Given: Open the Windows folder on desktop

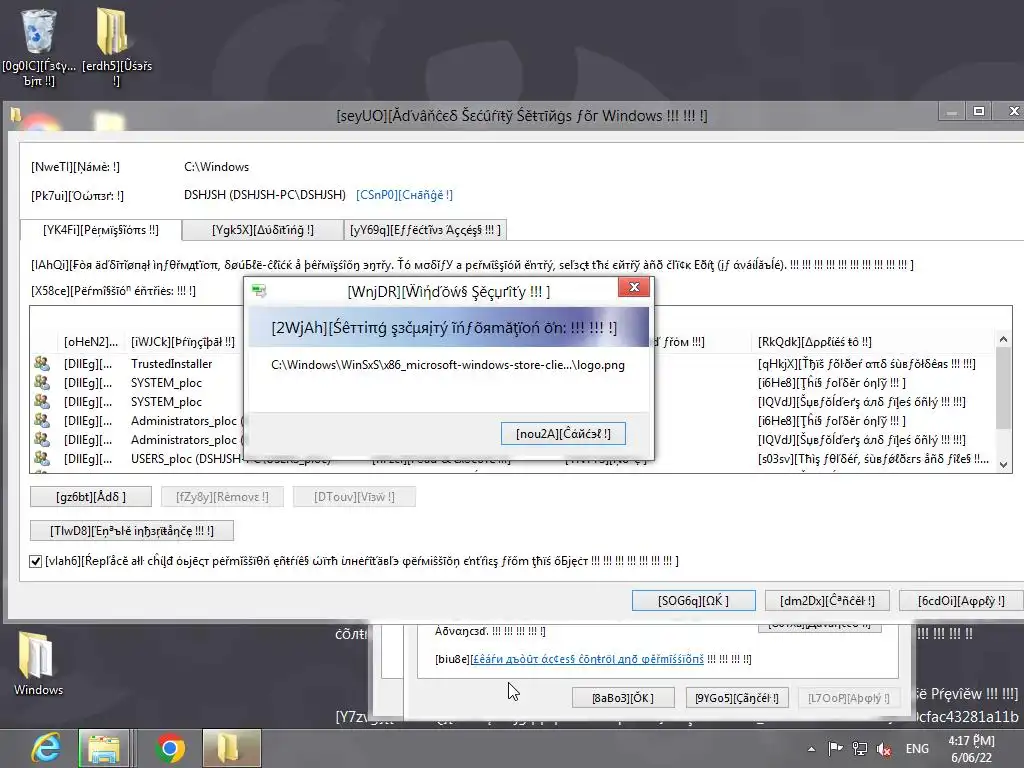Looking at the screenshot, I should coord(38,663).
